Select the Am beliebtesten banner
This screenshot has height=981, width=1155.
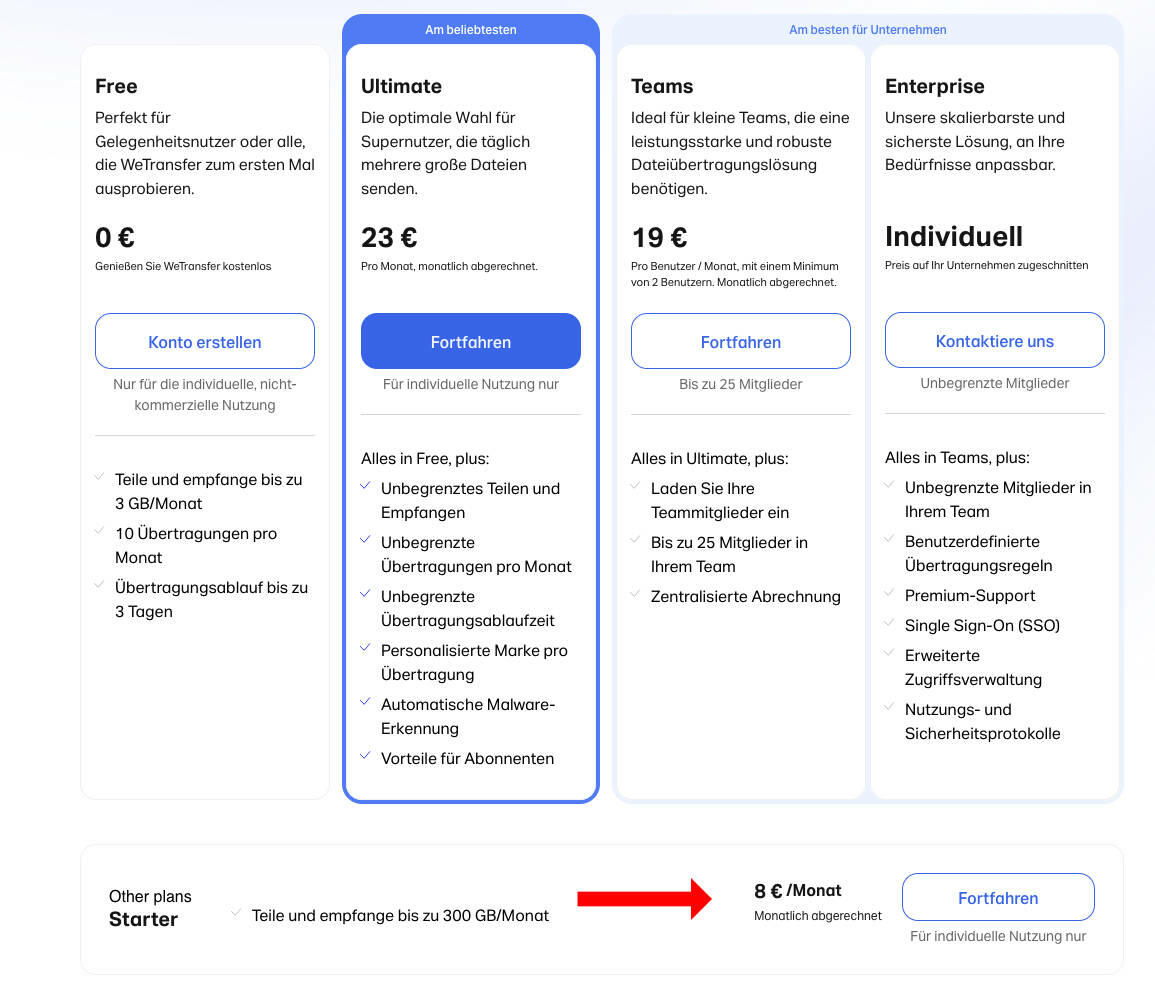[471, 29]
